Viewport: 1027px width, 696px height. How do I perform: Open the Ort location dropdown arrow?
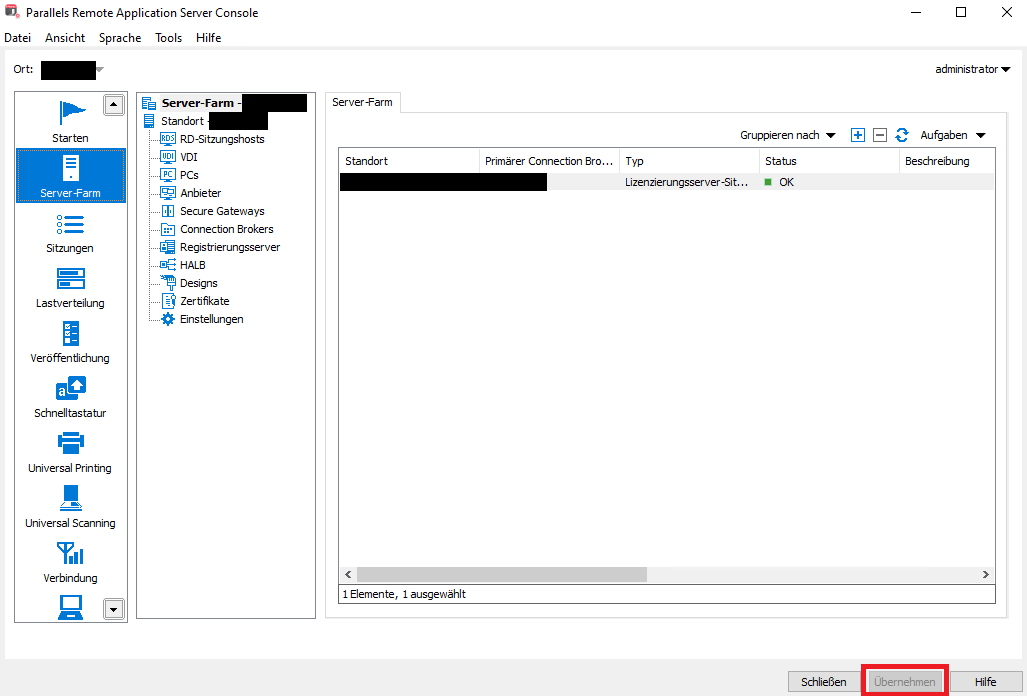(x=100, y=69)
